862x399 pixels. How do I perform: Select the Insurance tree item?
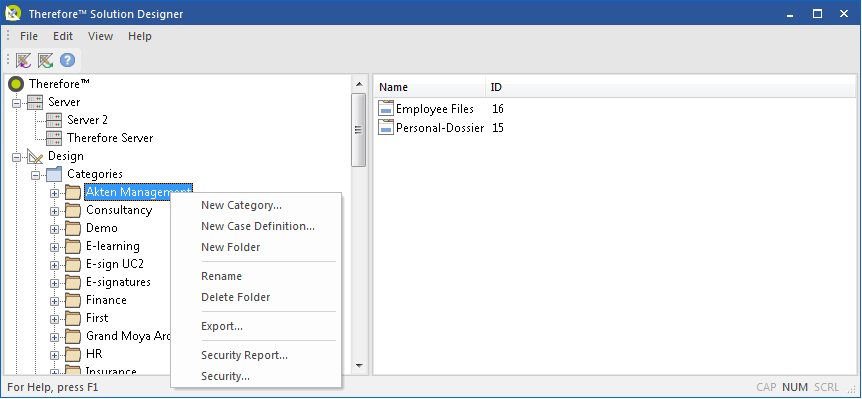pyautogui.click(x=111, y=371)
